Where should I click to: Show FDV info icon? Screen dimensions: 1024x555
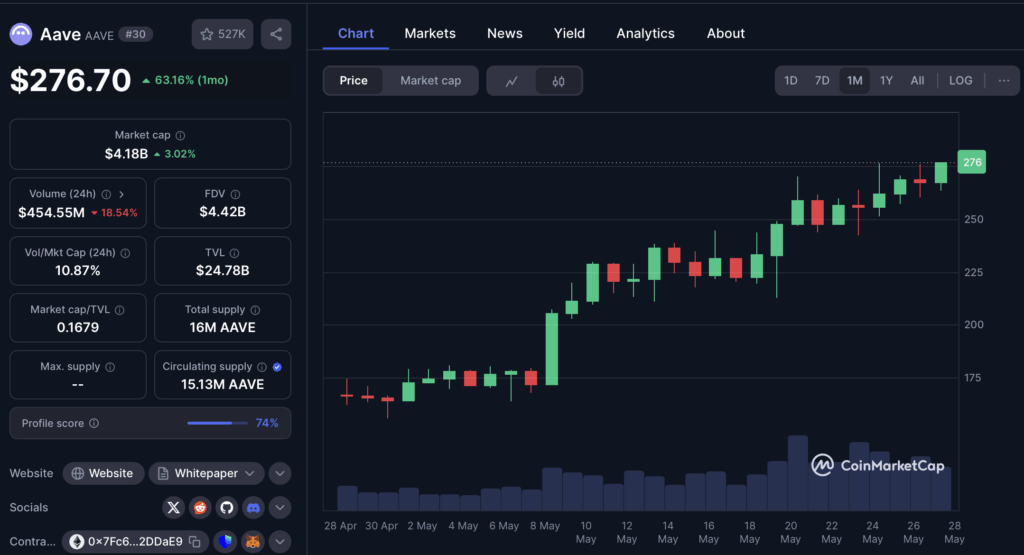(235, 194)
